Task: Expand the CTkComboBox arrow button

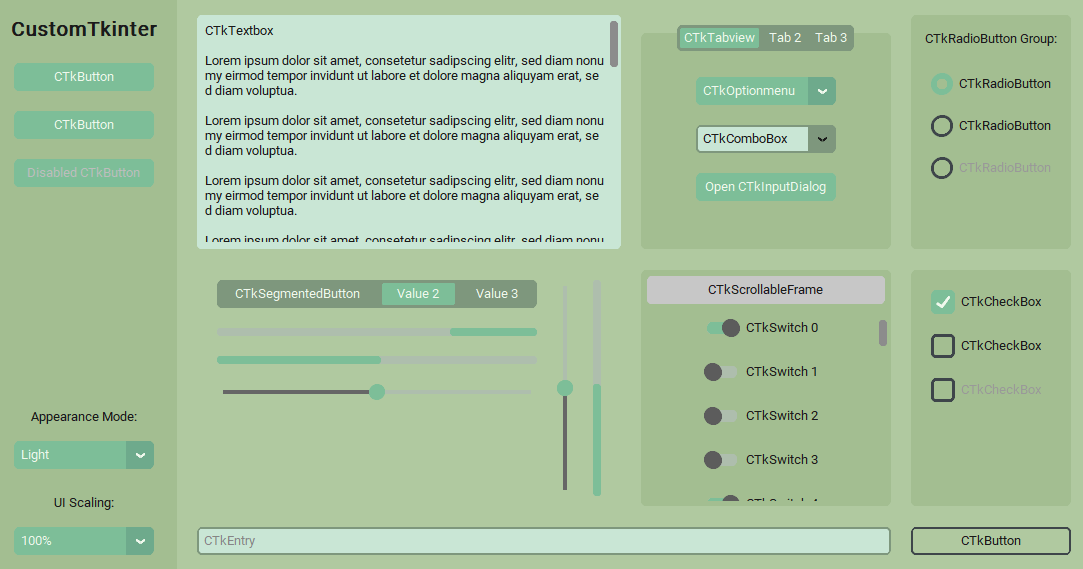Action: click(x=822, y=139)
